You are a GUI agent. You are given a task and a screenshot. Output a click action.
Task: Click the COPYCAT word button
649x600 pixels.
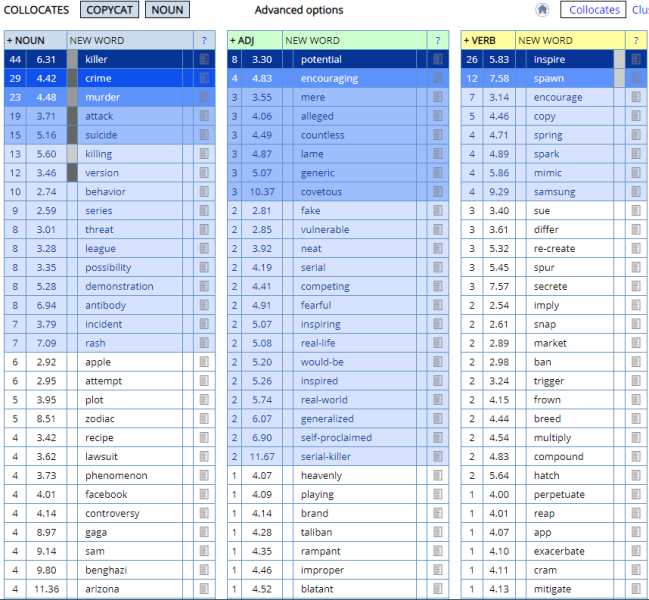coord(110,10)
